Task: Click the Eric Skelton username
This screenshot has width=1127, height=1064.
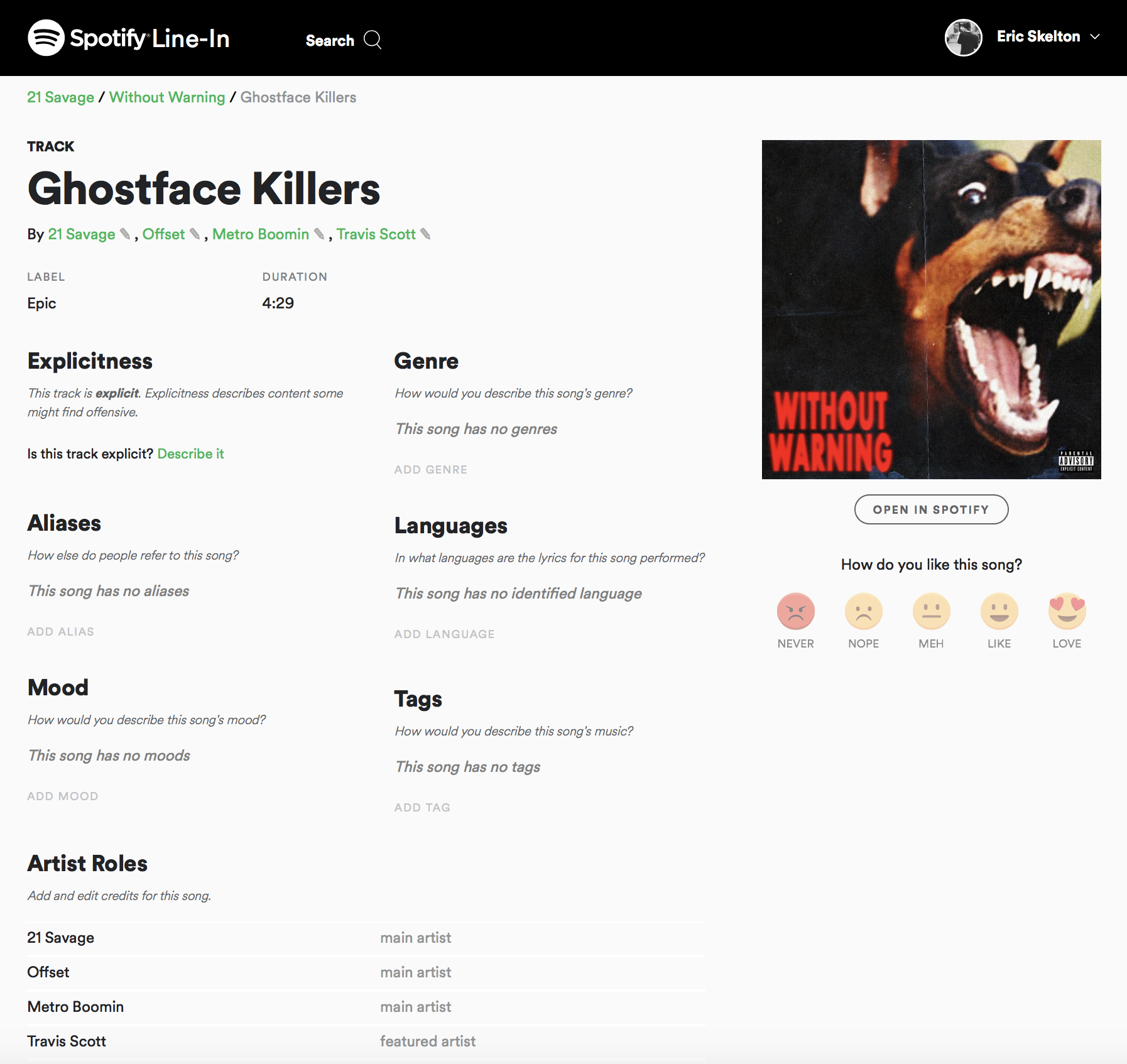Action: coord(1038,36)
